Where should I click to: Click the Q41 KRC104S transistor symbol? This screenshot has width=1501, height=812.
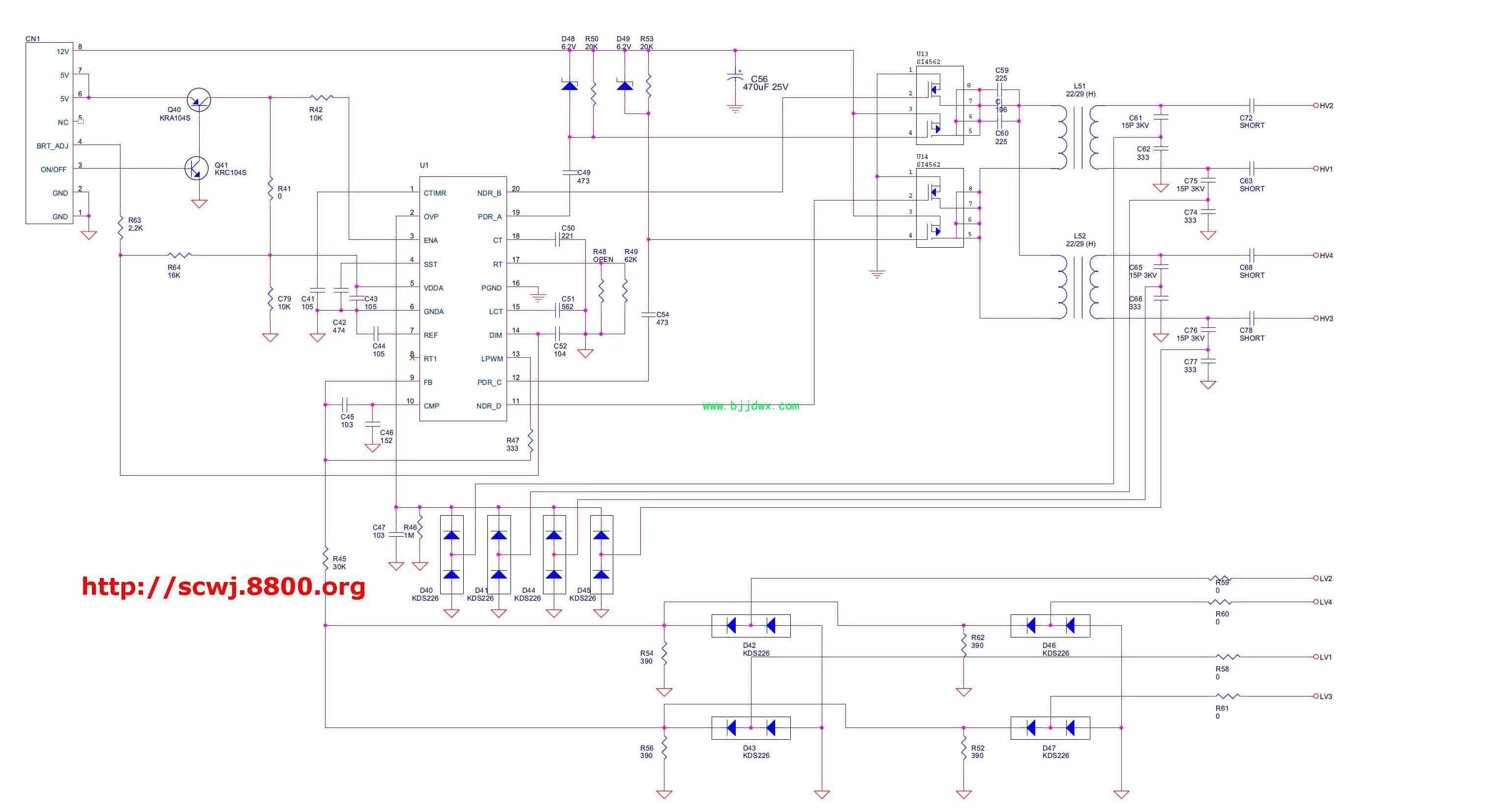(196, 168)
